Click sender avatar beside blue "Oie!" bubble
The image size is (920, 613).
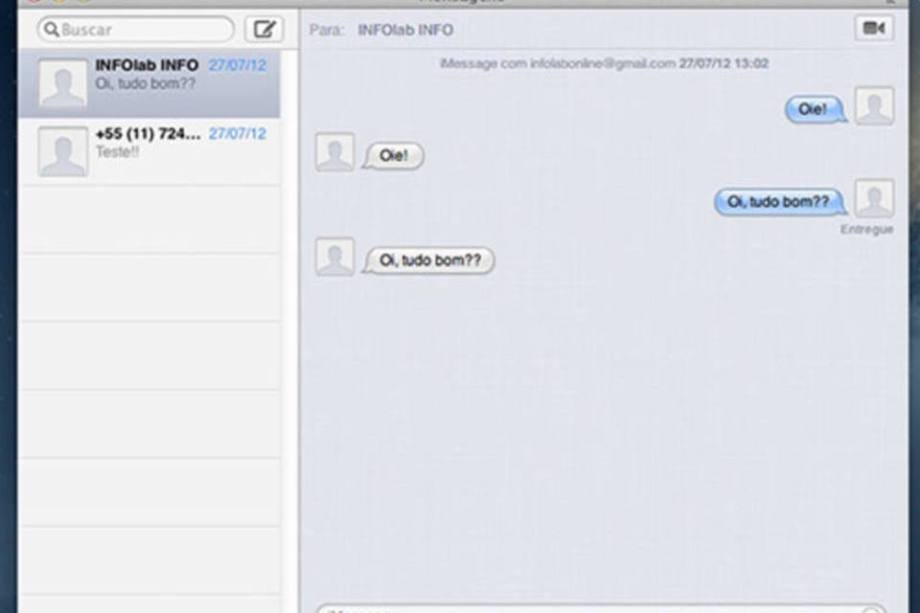(874, 106)
